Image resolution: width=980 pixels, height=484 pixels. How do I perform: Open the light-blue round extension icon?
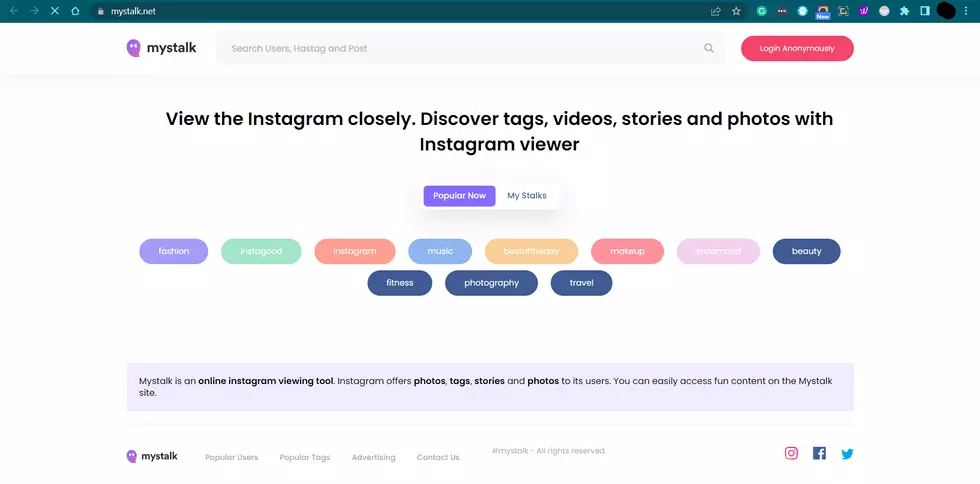[802, 11]
